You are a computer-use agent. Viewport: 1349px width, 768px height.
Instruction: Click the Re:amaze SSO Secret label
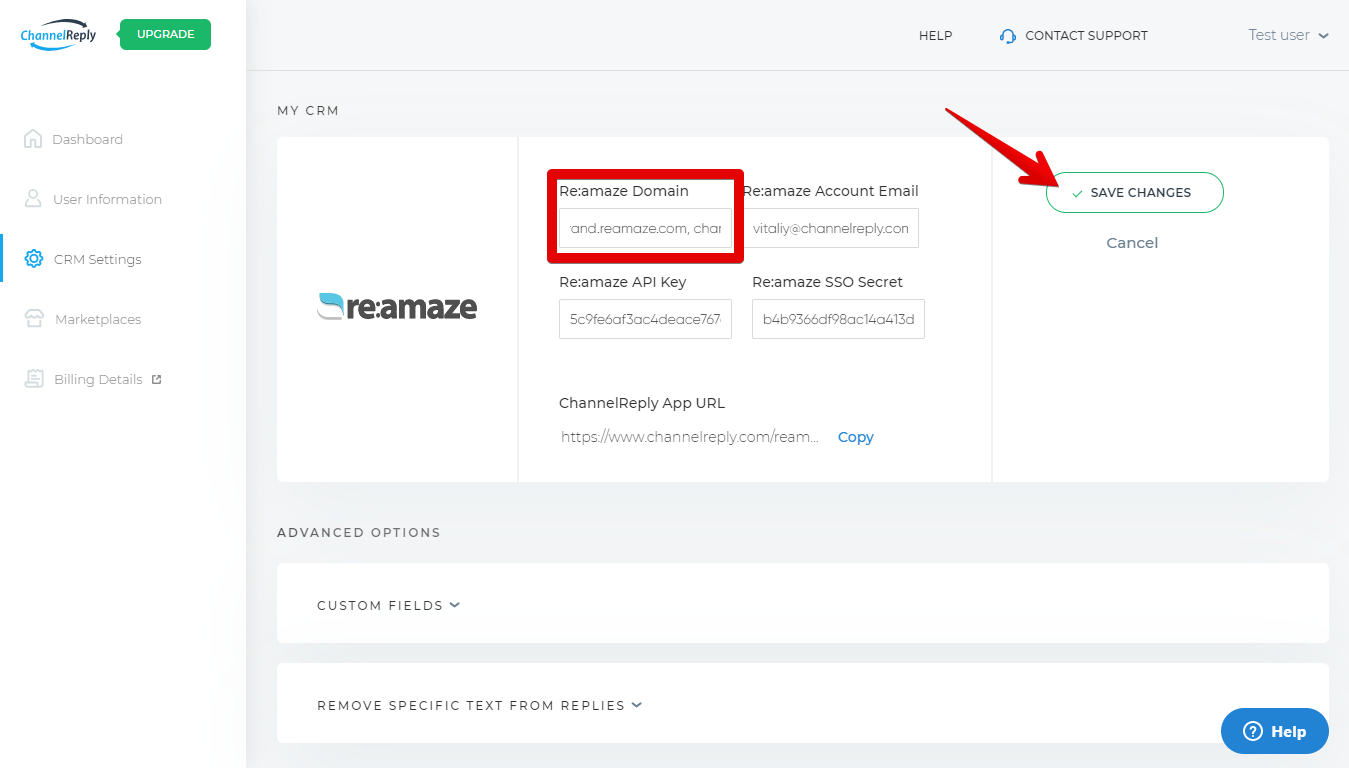point(828,282)
